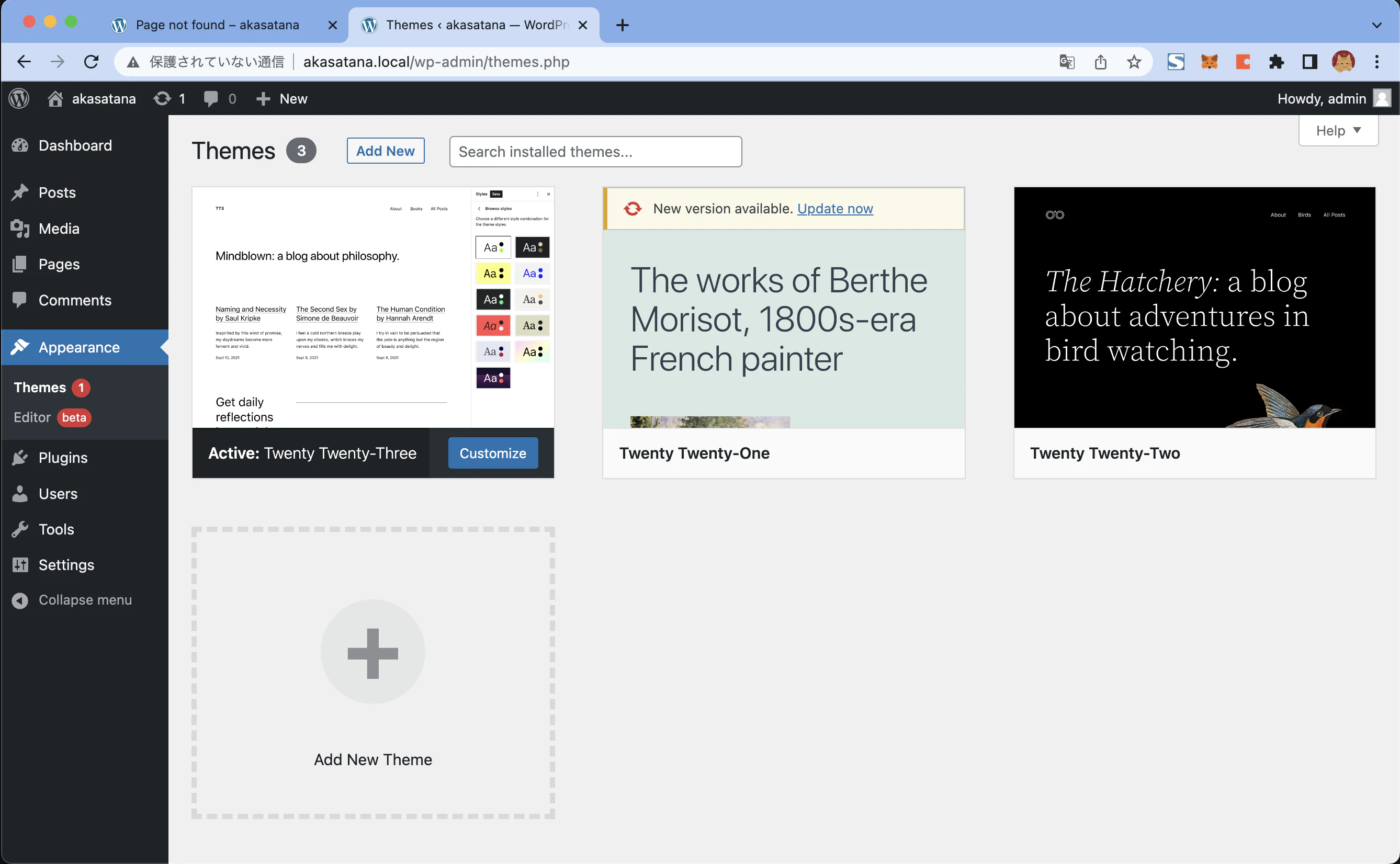Expand the Help dropdown panel
1400x864 pixels.
click(1338, 131)
